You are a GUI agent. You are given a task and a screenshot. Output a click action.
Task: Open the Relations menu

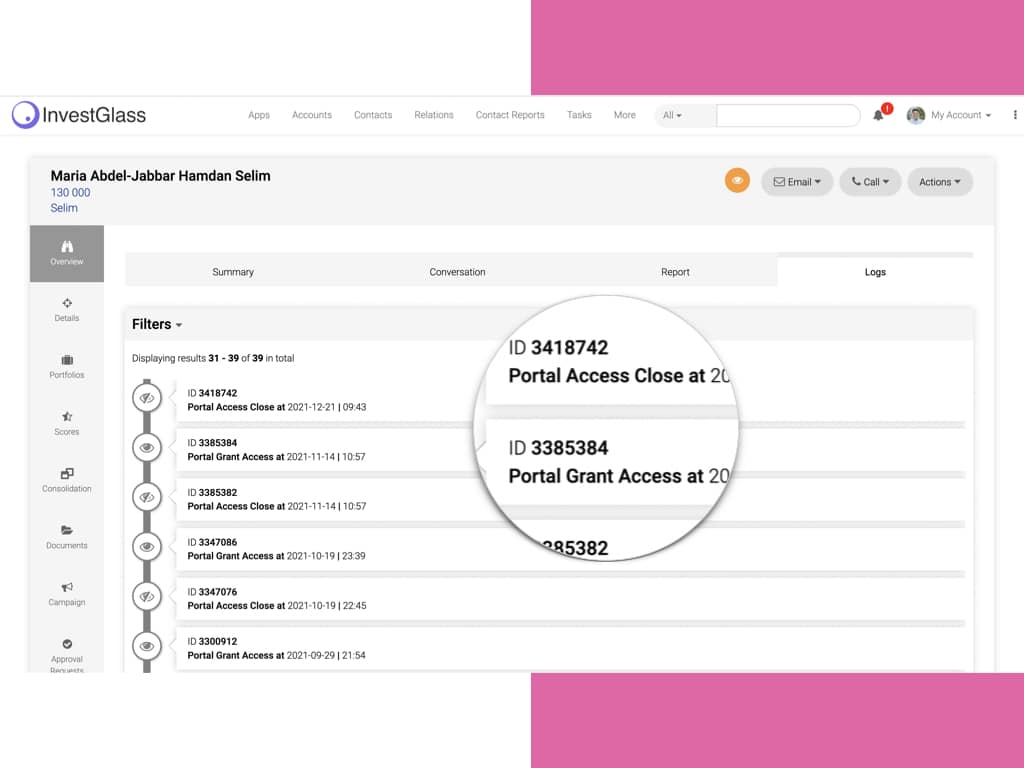click(x=434, y=115)
